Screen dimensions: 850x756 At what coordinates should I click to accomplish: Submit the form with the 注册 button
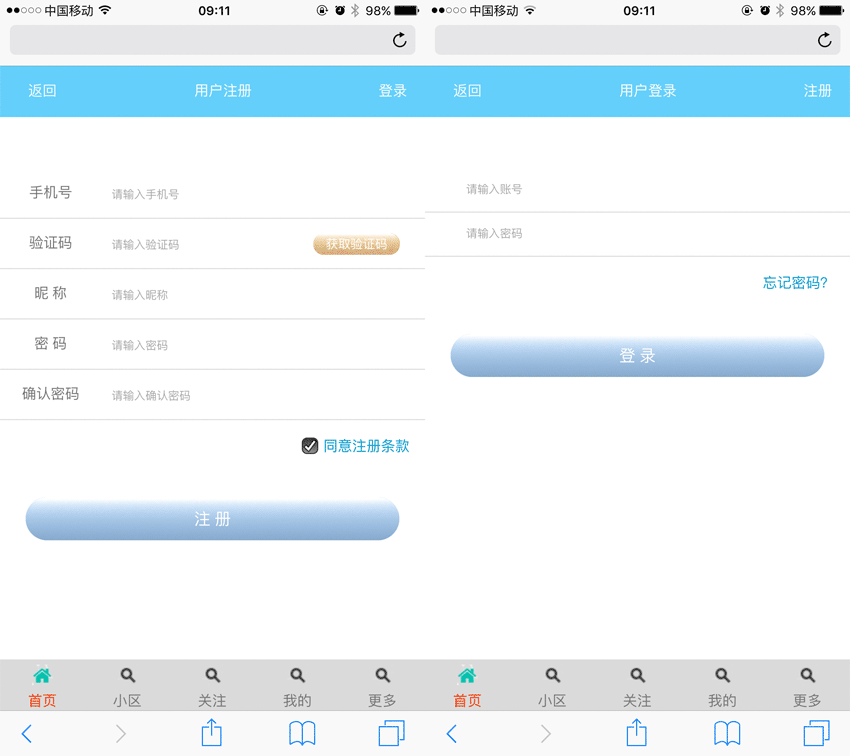212,520
